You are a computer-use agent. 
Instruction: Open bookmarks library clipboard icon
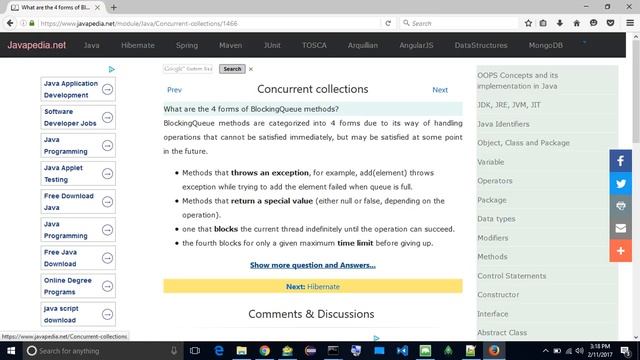pos(543,23)
